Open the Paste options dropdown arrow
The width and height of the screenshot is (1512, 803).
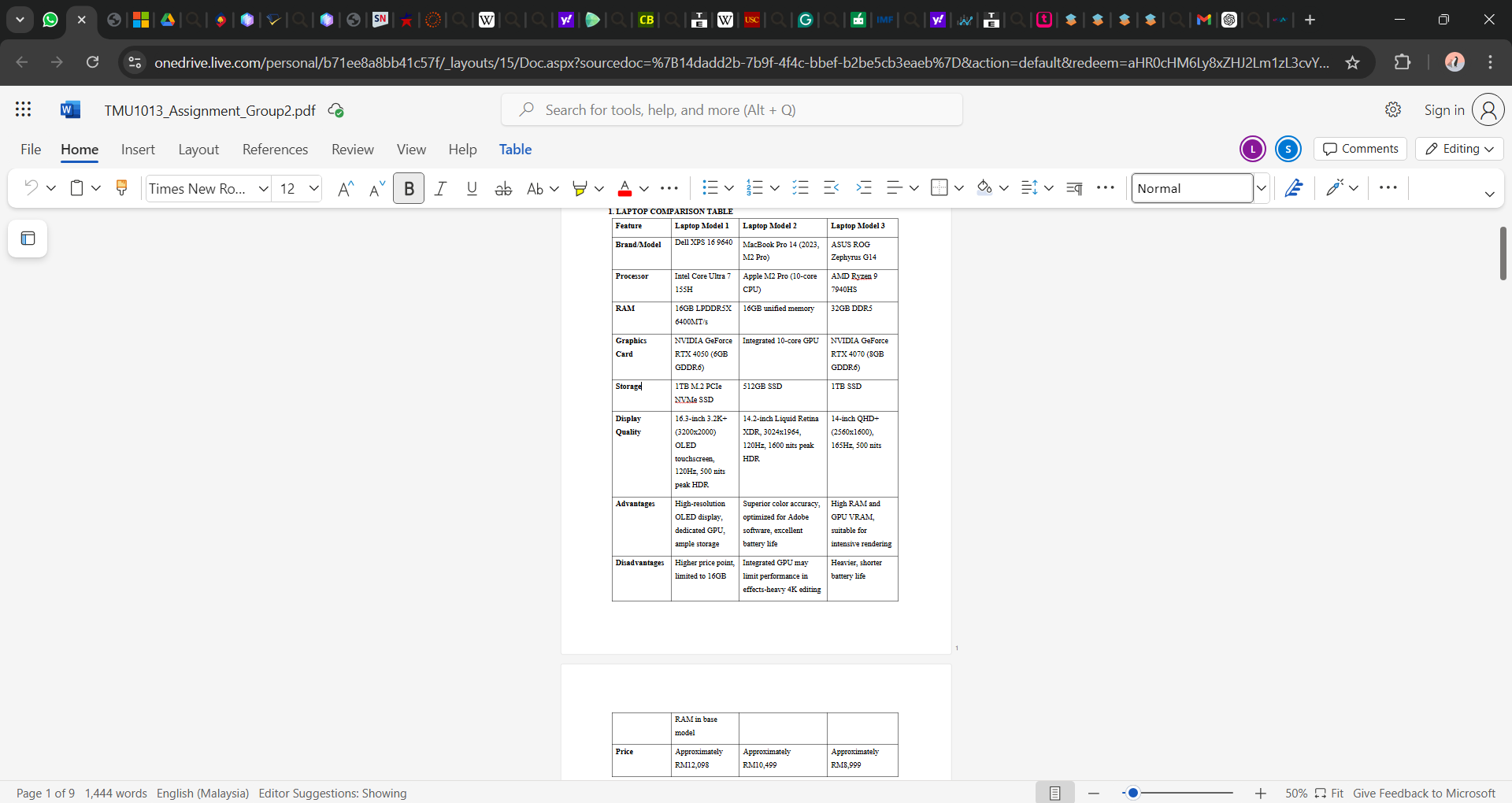[x=96, y=188]
